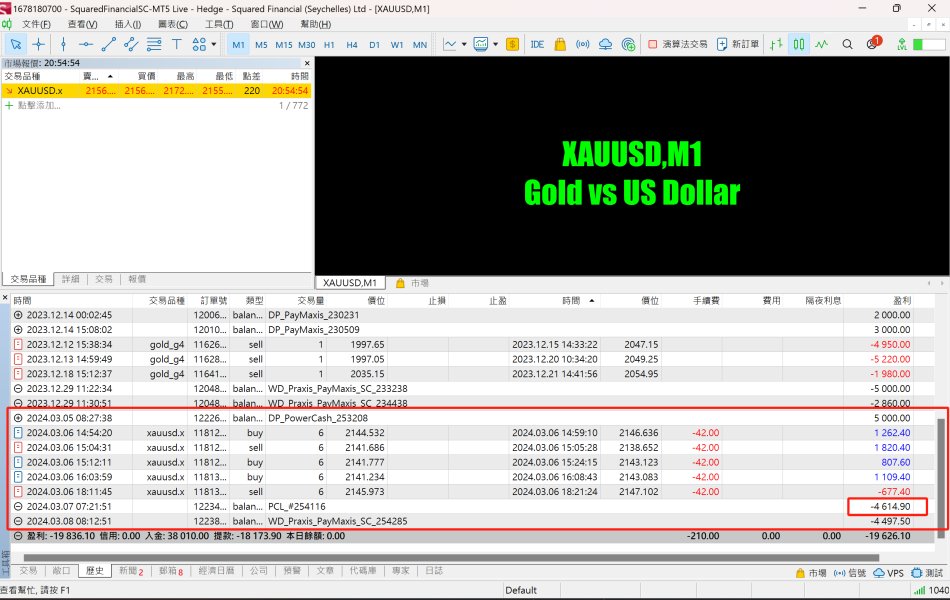
Task: Expand the chart type dropdown arrow
Action: click(463, 44)
